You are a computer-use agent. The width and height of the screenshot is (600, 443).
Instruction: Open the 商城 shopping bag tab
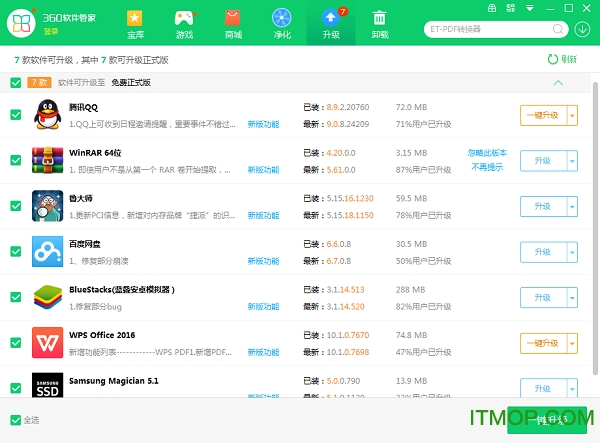233,25
